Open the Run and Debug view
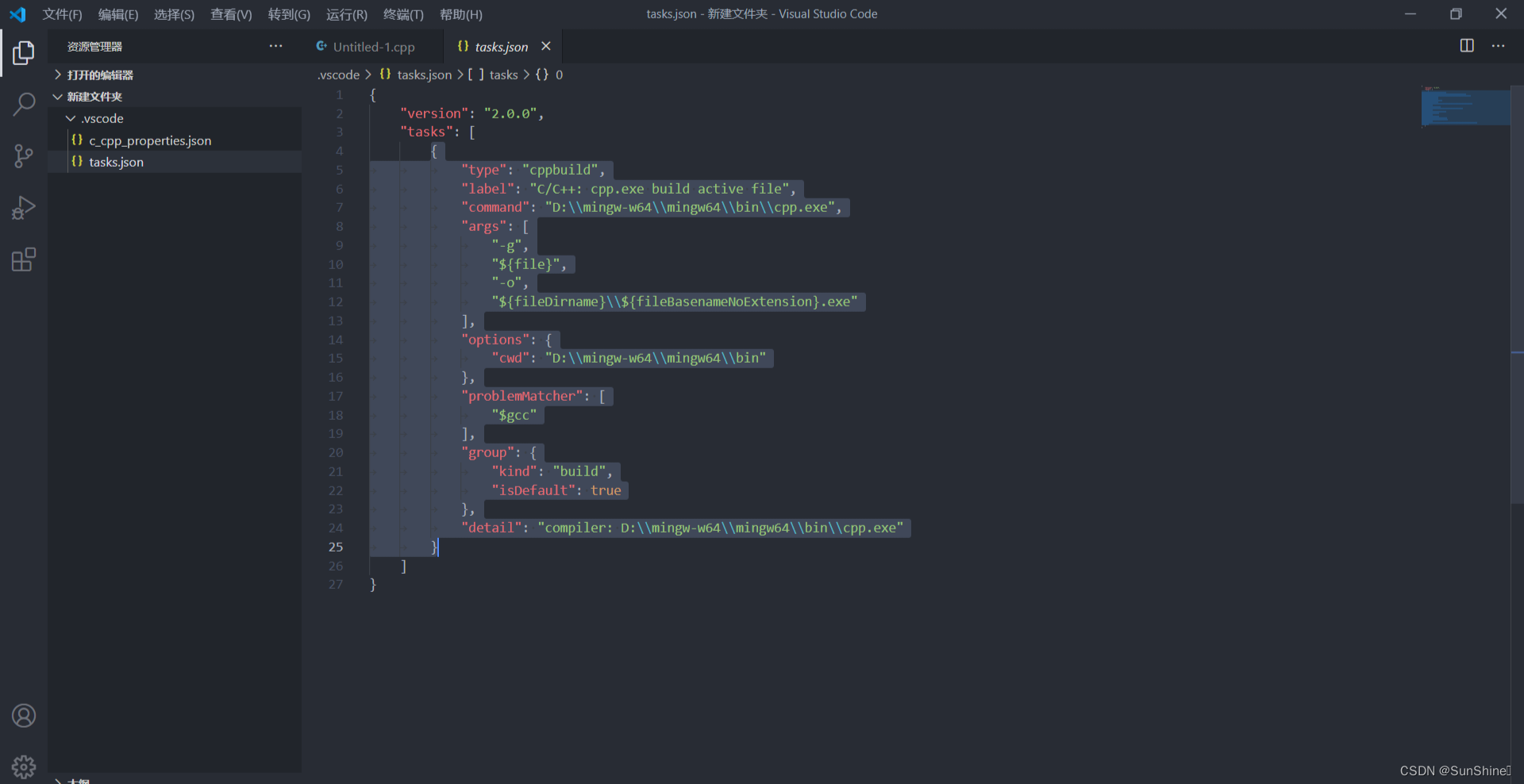Screen dimensions: 1524x784 (x=24, y=208)
